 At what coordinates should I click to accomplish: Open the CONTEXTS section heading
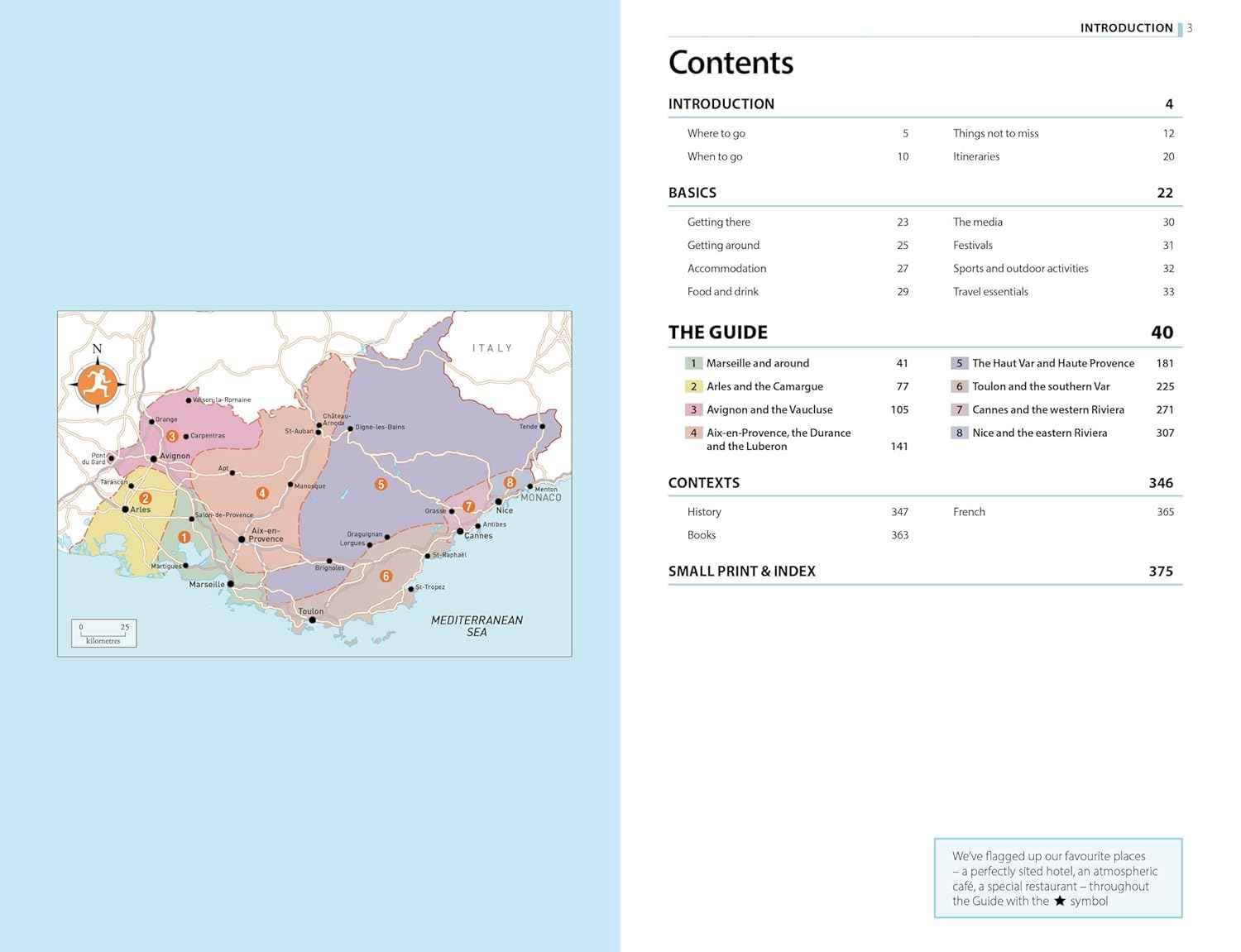point(704,483)
